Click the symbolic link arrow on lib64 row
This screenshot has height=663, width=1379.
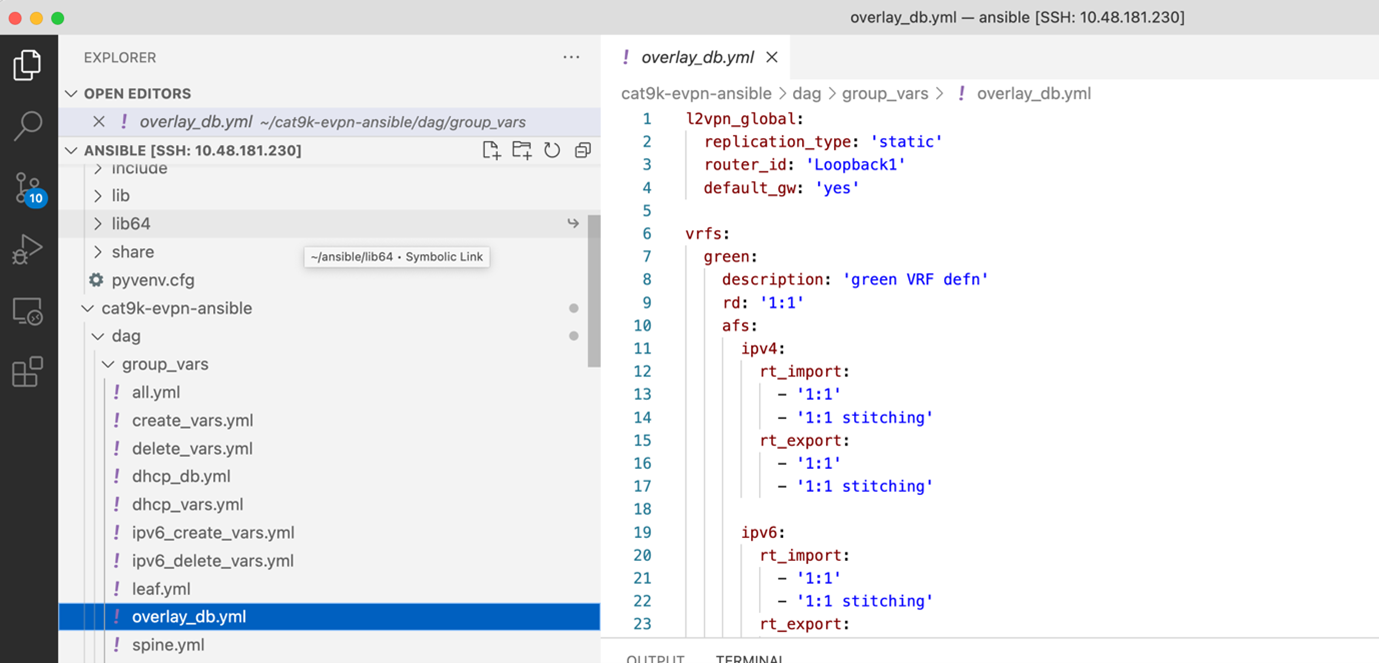[x=573, y=224]
